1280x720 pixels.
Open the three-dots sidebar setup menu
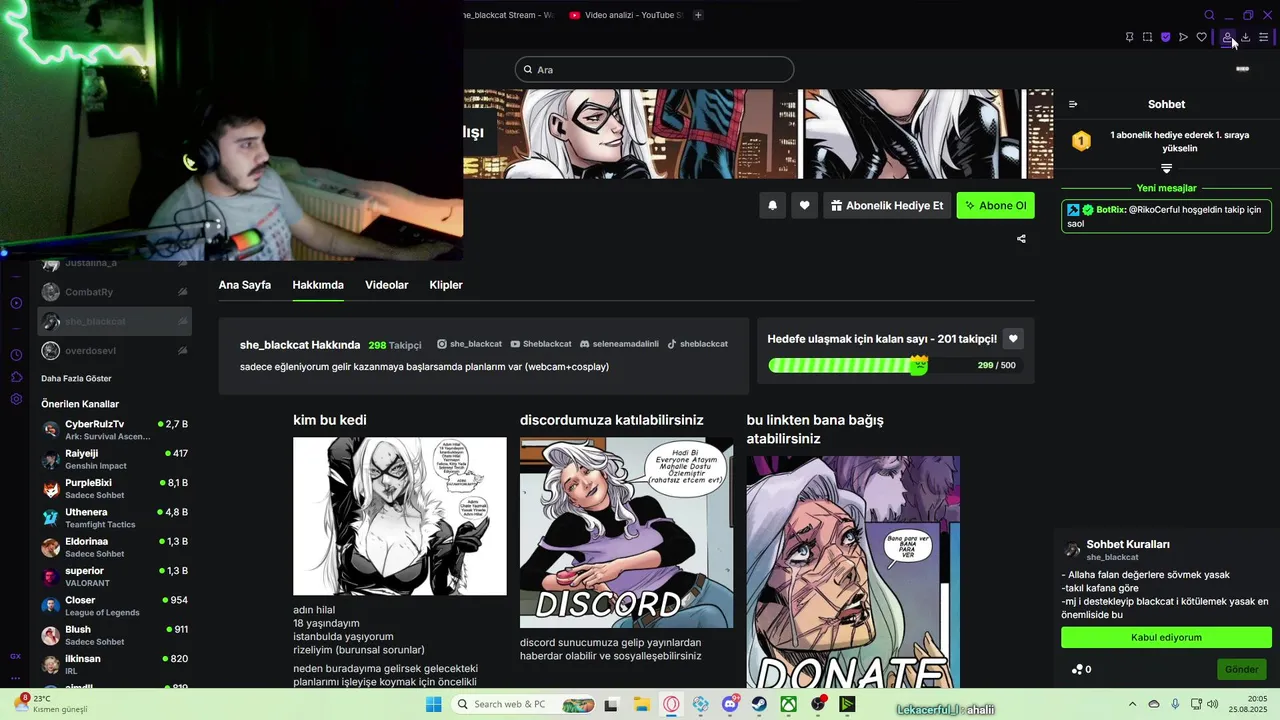tap(16, 678)
